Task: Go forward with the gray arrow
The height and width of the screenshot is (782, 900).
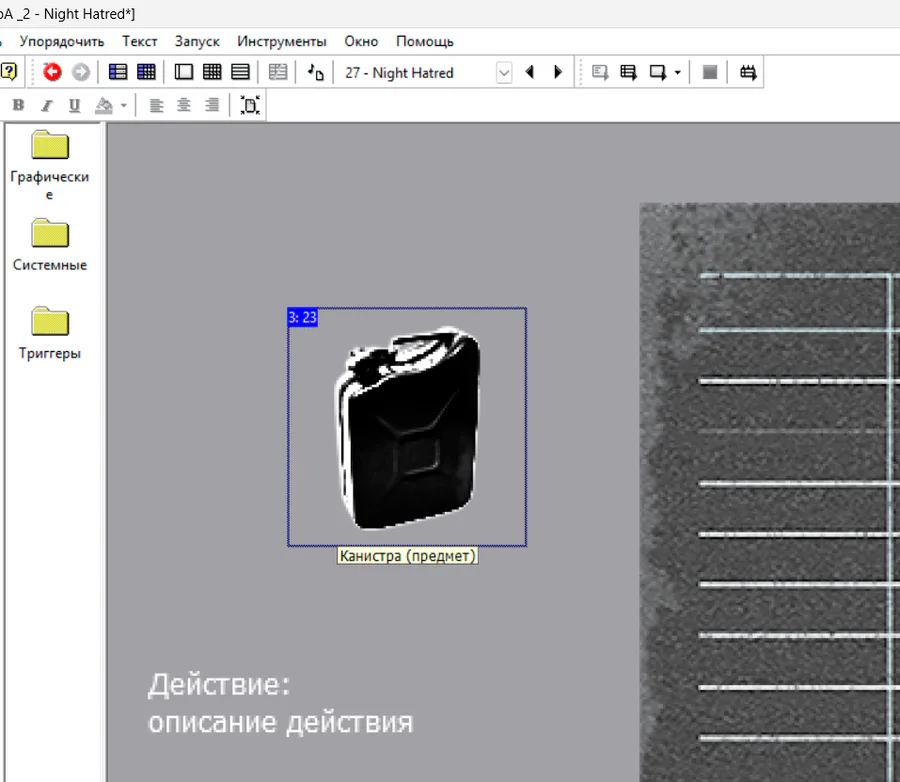Action: coord(81,72)
